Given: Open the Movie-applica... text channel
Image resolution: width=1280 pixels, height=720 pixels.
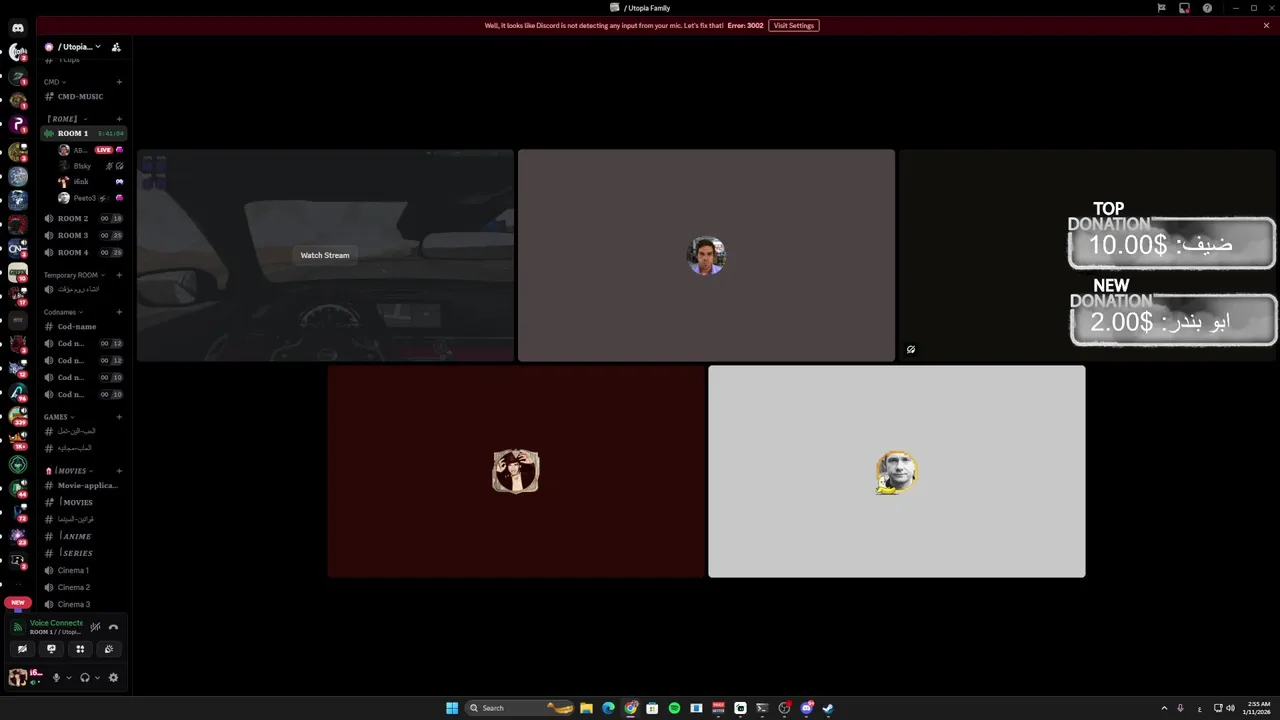Looking at the screenshot, I should coord(84,485).
